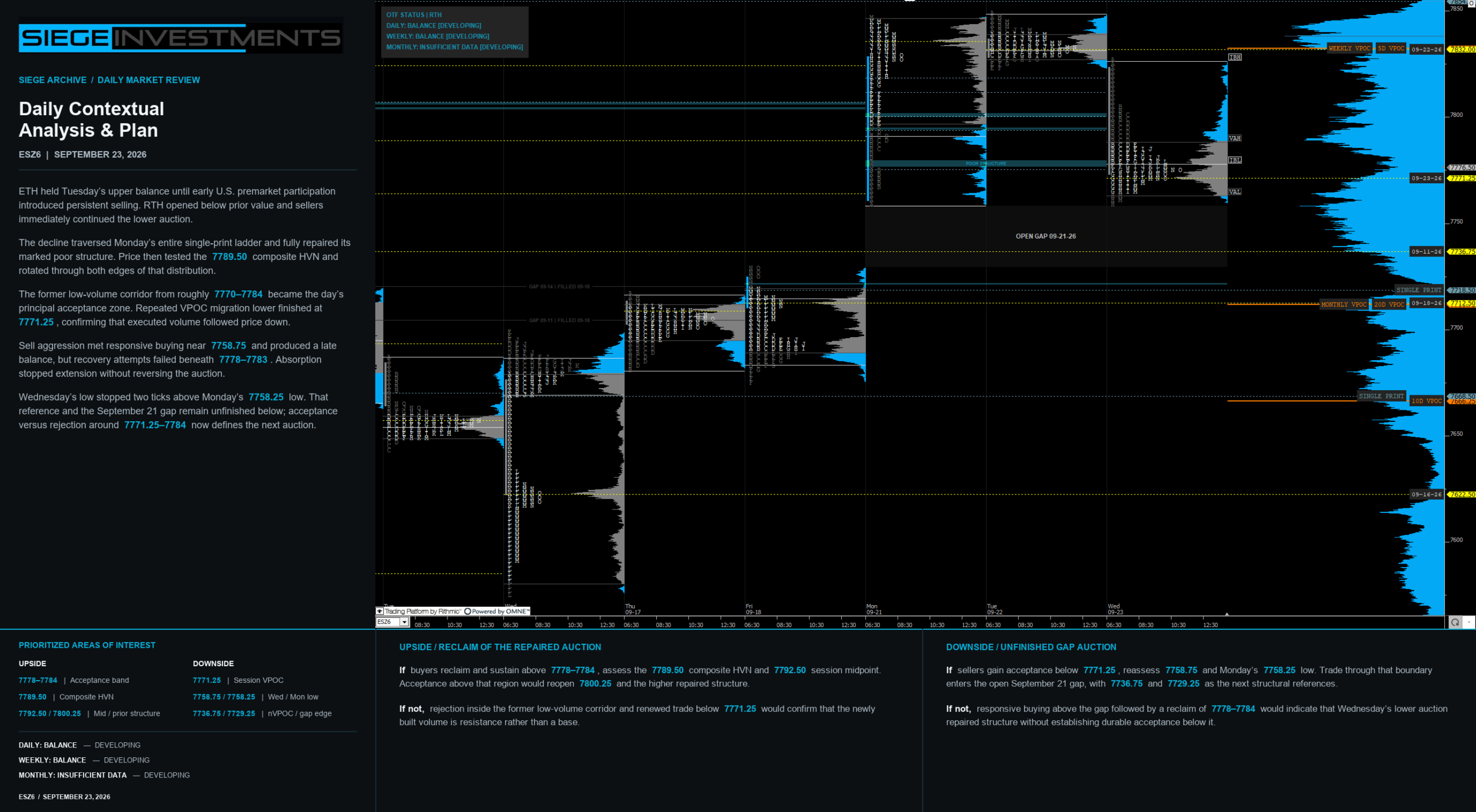
Task: Click the Siege Investments logo
Action: [x=180, y=38]
